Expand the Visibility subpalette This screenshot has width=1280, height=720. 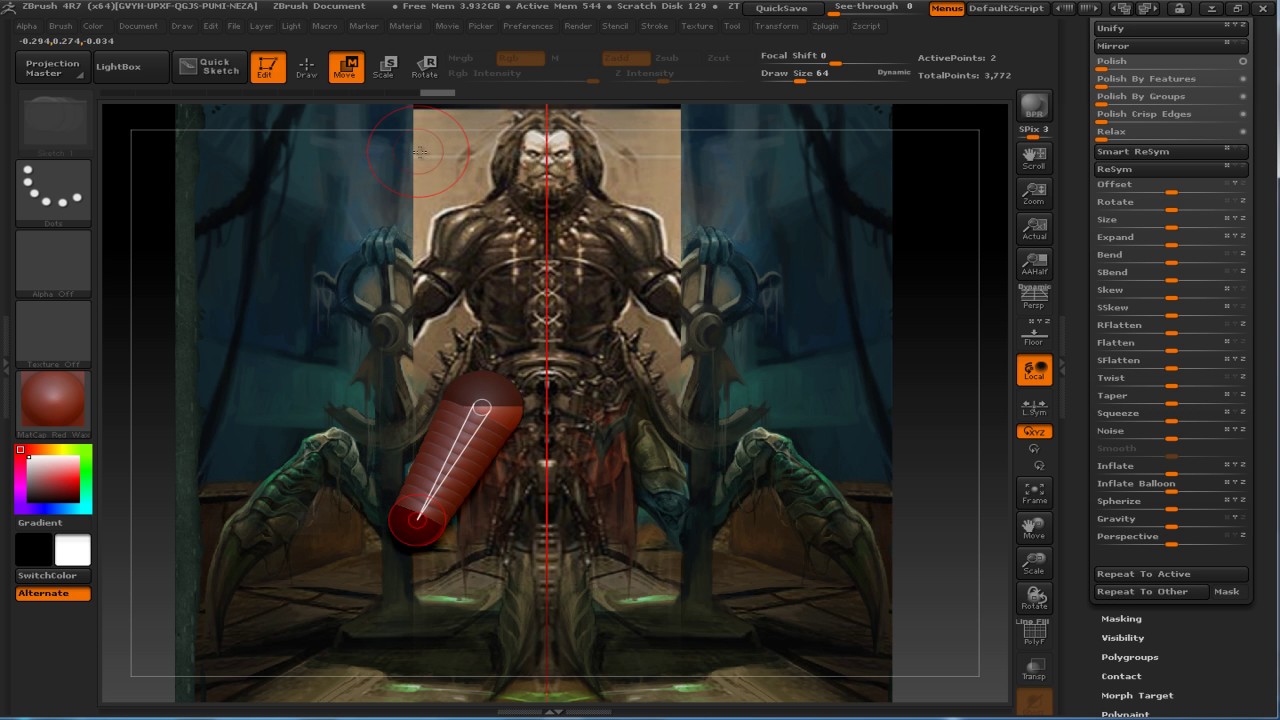(1122, 638)
